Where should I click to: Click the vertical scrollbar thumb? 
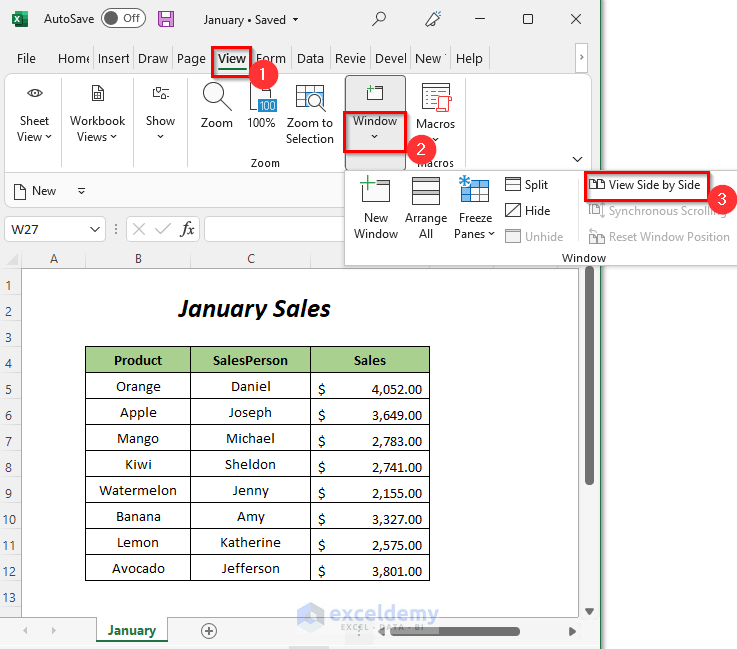(x=589, y=375)
